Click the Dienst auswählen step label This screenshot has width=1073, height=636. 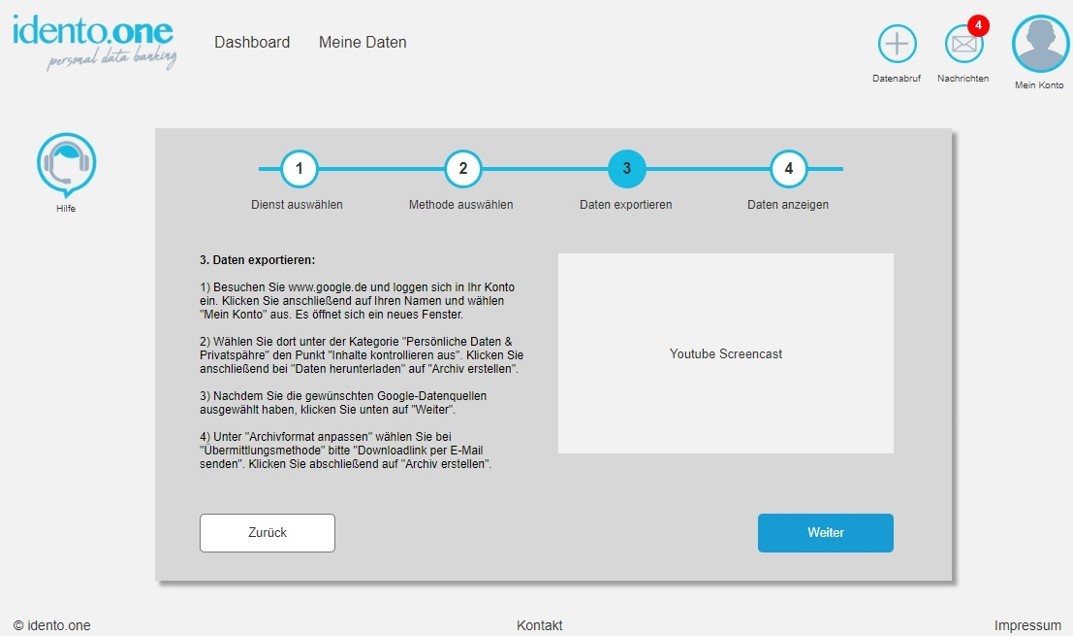(x=297, y=205)
